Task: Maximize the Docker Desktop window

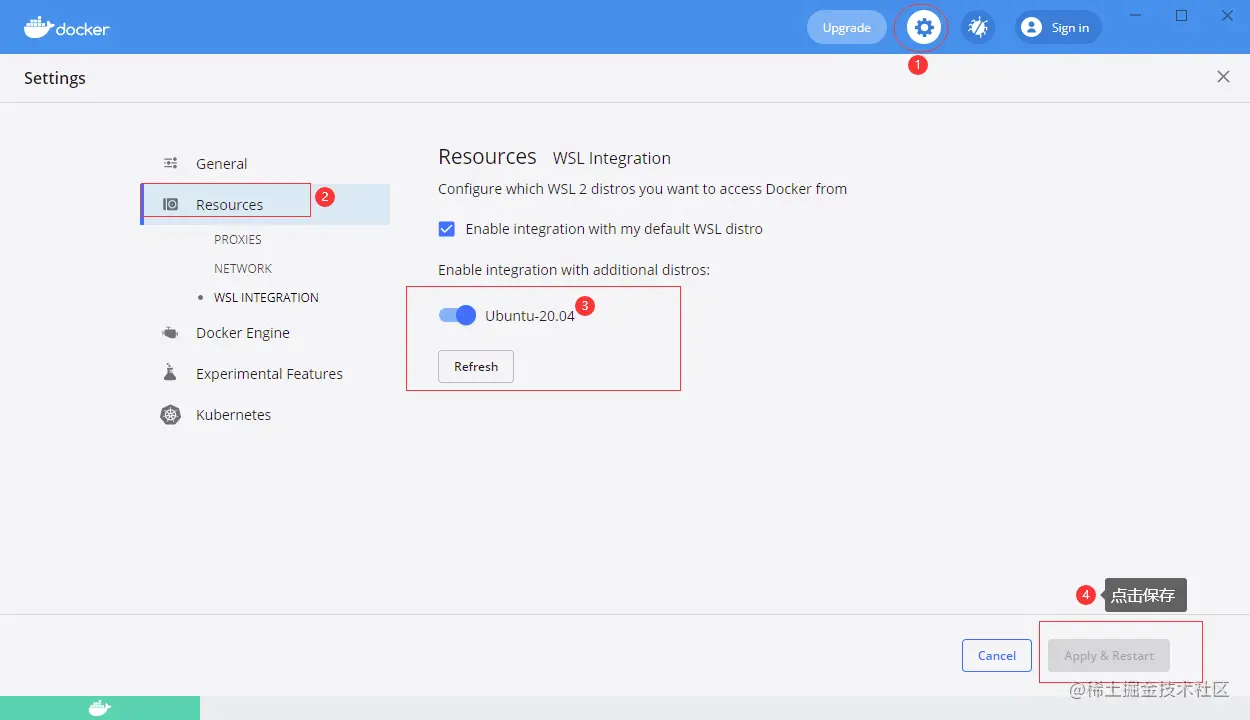Action: (x=1181, y=16)
